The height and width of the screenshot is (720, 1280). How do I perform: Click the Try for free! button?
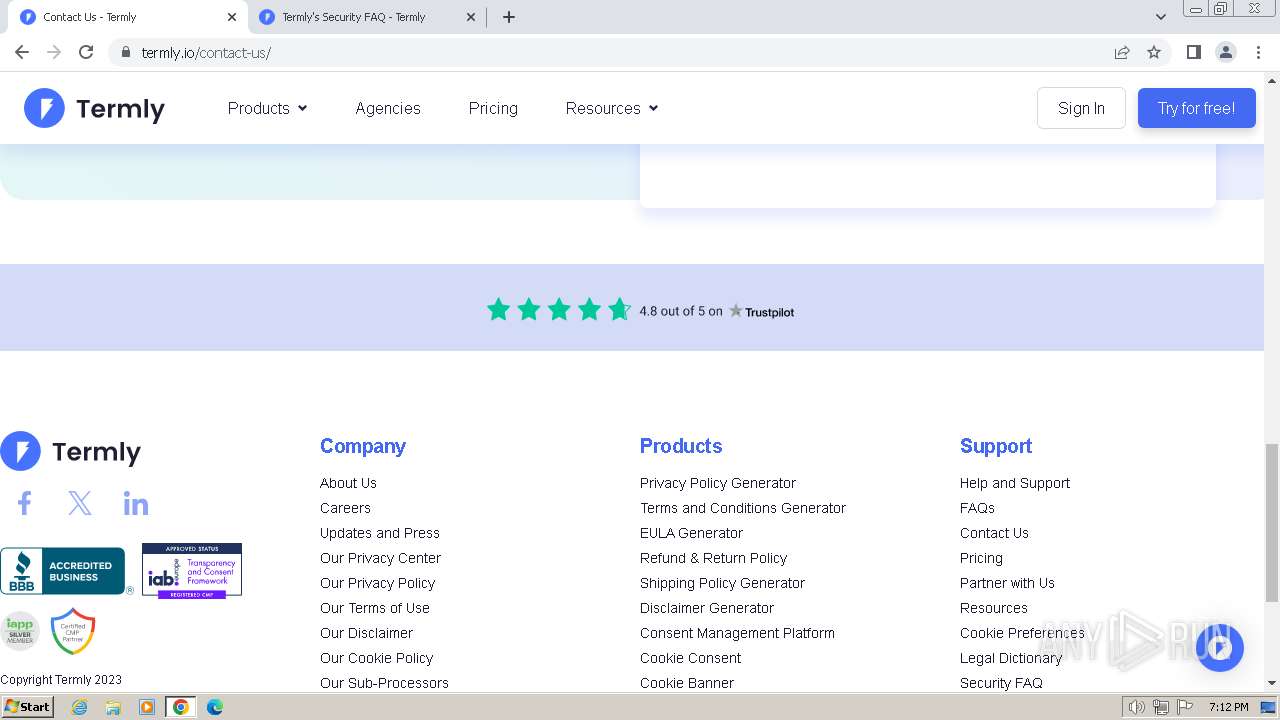click(x=1196, y=108)
